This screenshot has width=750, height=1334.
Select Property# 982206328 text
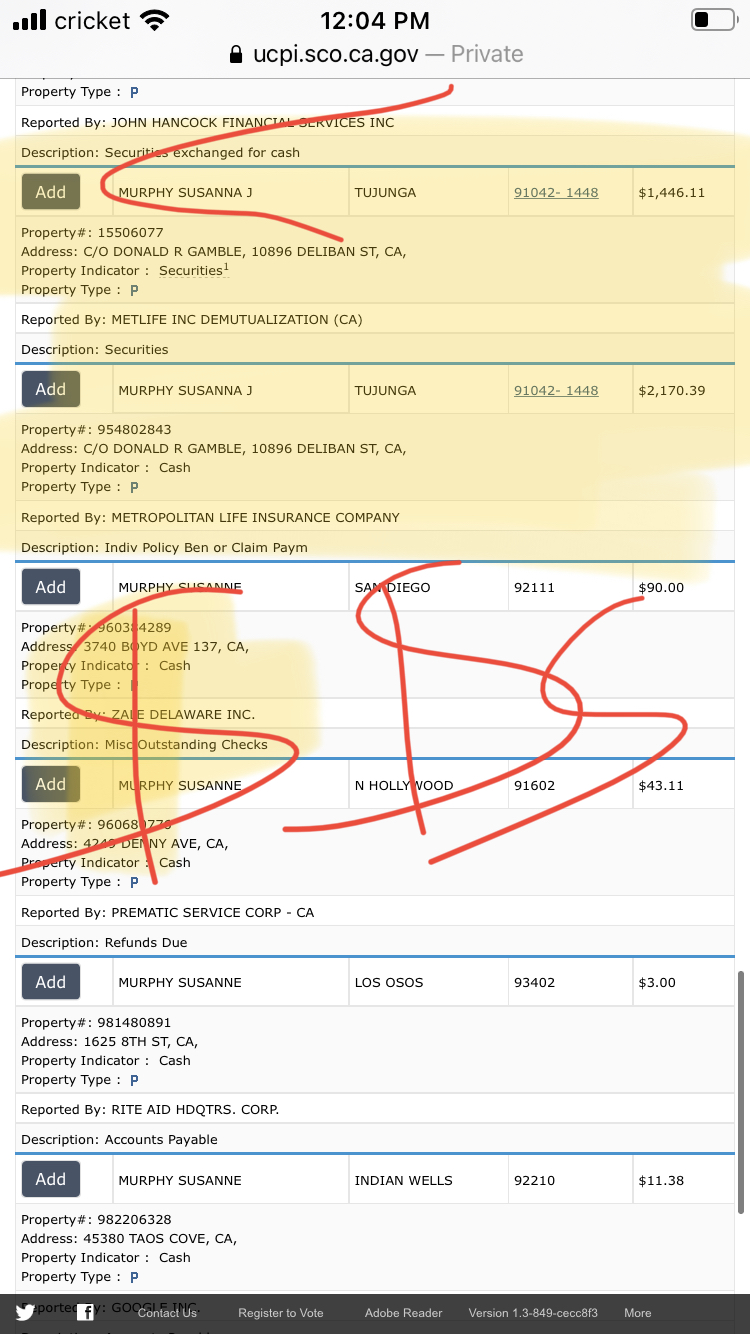96,1219
